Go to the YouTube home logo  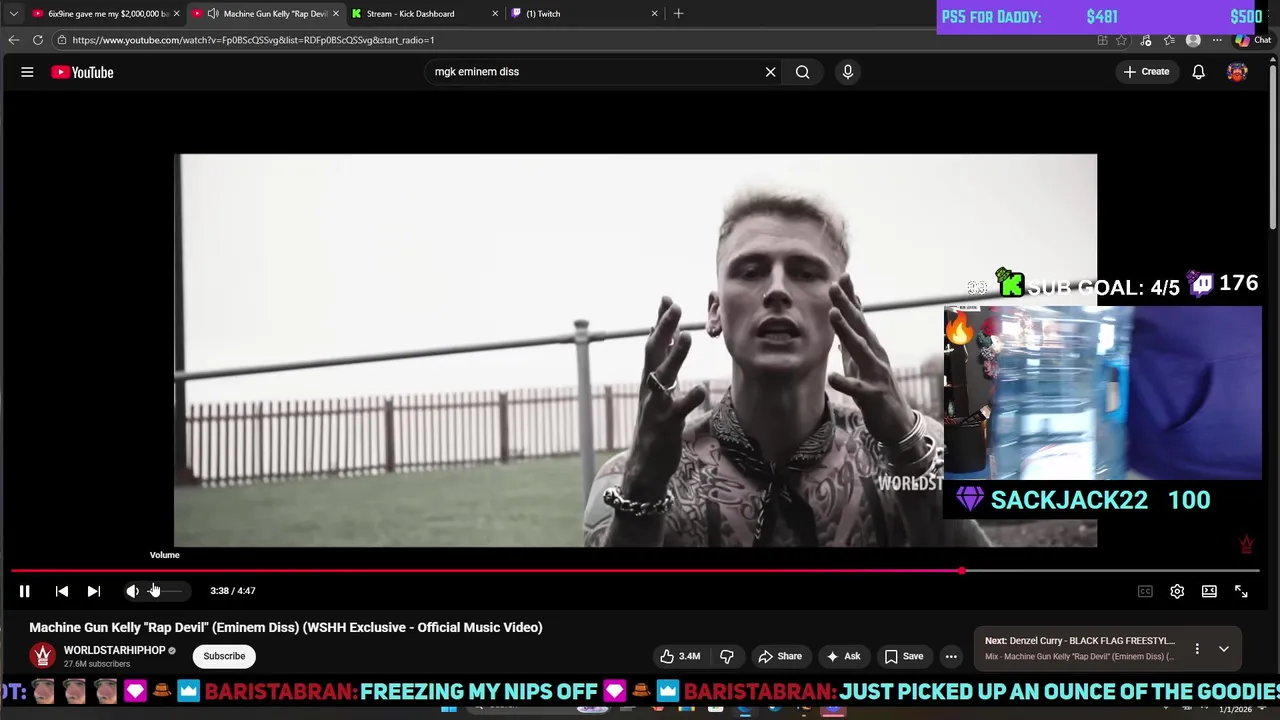click(82, 72)
